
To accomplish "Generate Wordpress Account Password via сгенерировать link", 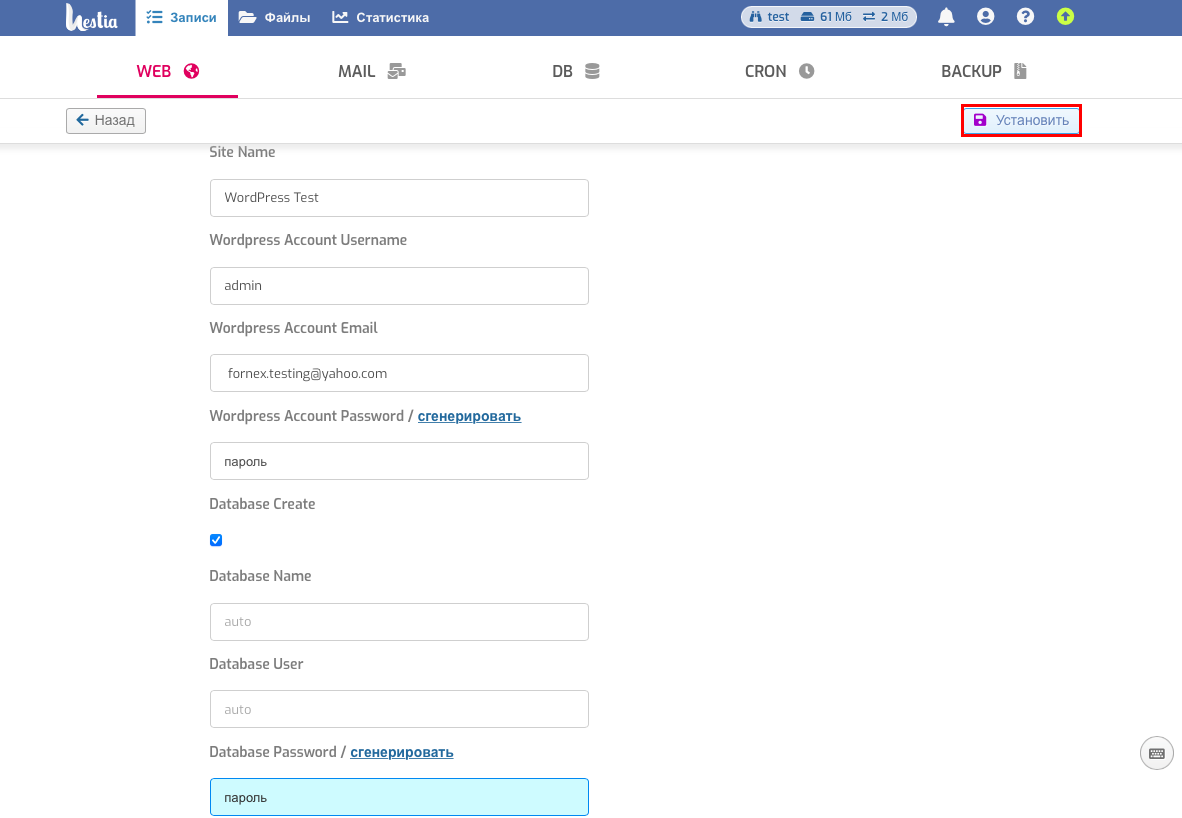I will point(469,416).
